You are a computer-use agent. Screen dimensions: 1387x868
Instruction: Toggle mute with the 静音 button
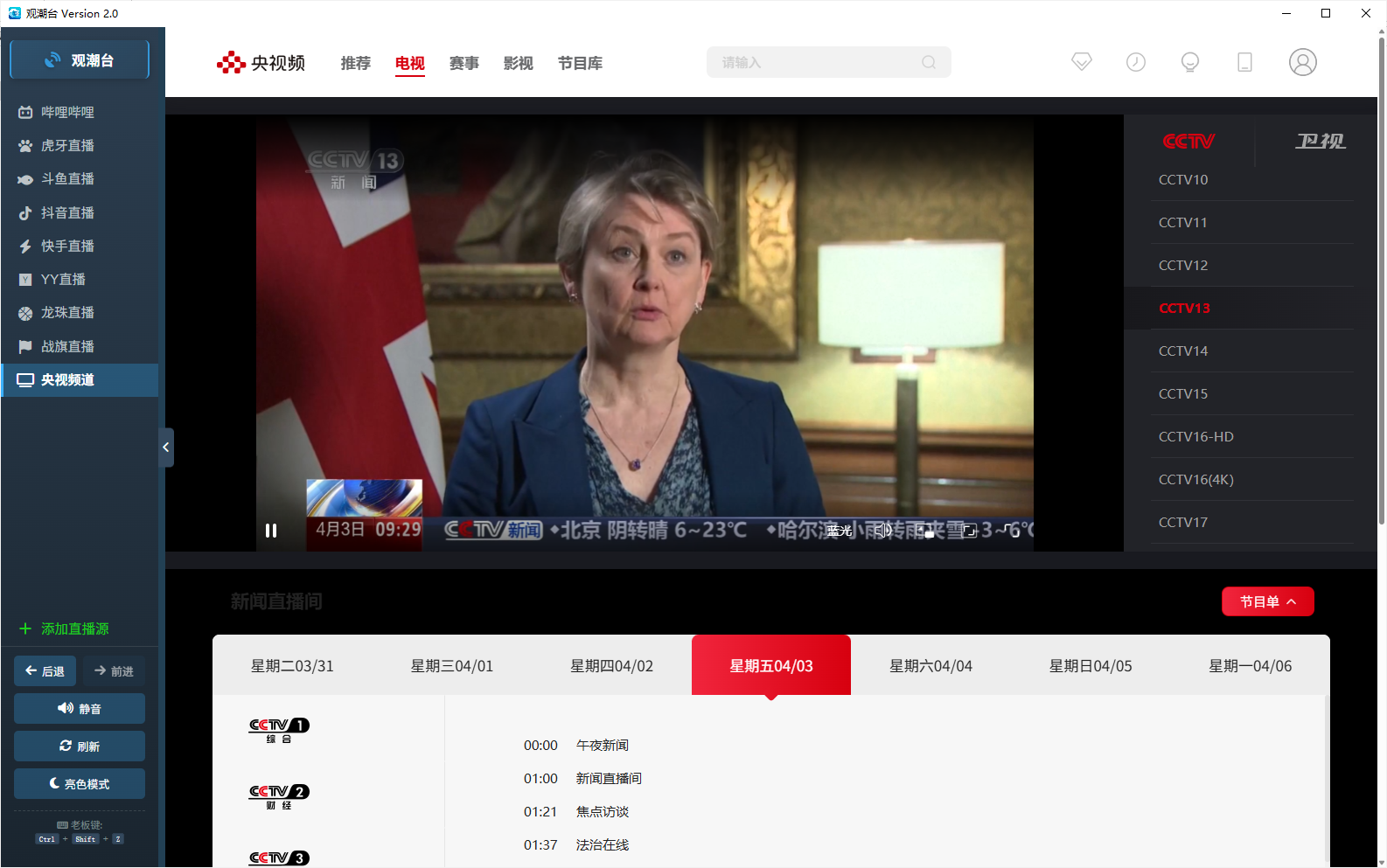point(80,709)
